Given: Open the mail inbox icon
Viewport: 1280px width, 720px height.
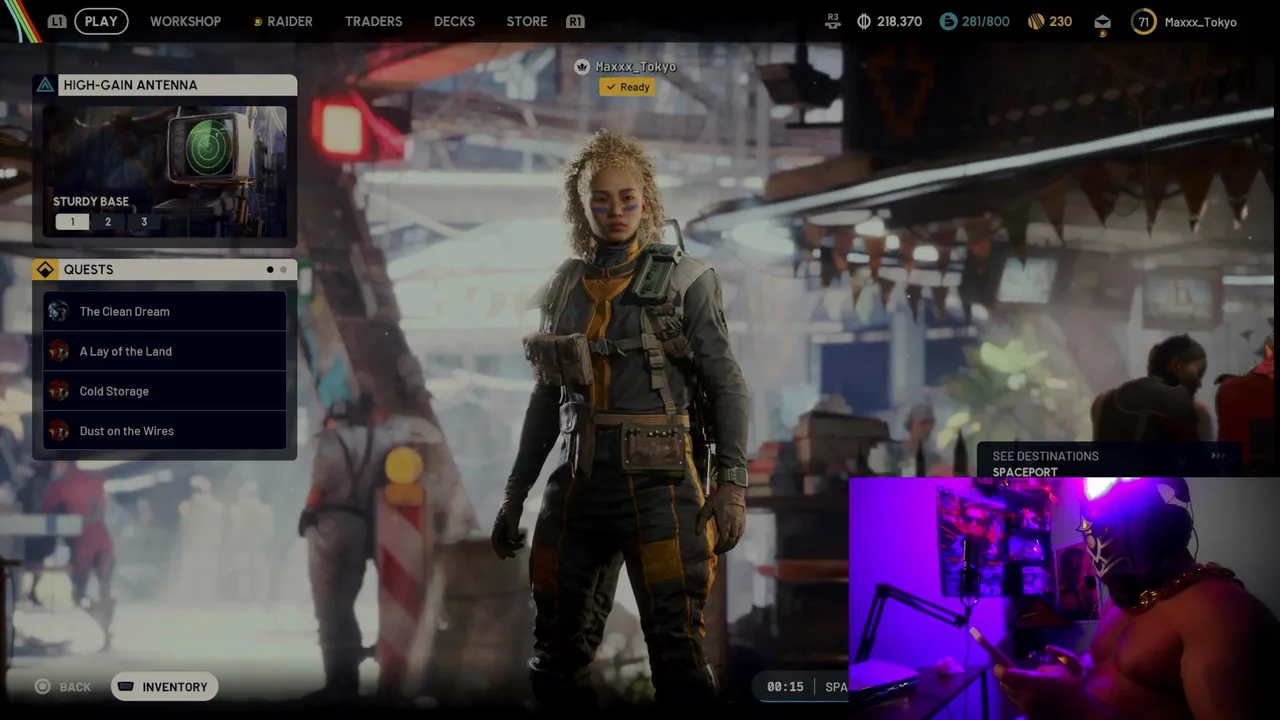Looking at the screenshot, I should click(x=1102, y=22).
